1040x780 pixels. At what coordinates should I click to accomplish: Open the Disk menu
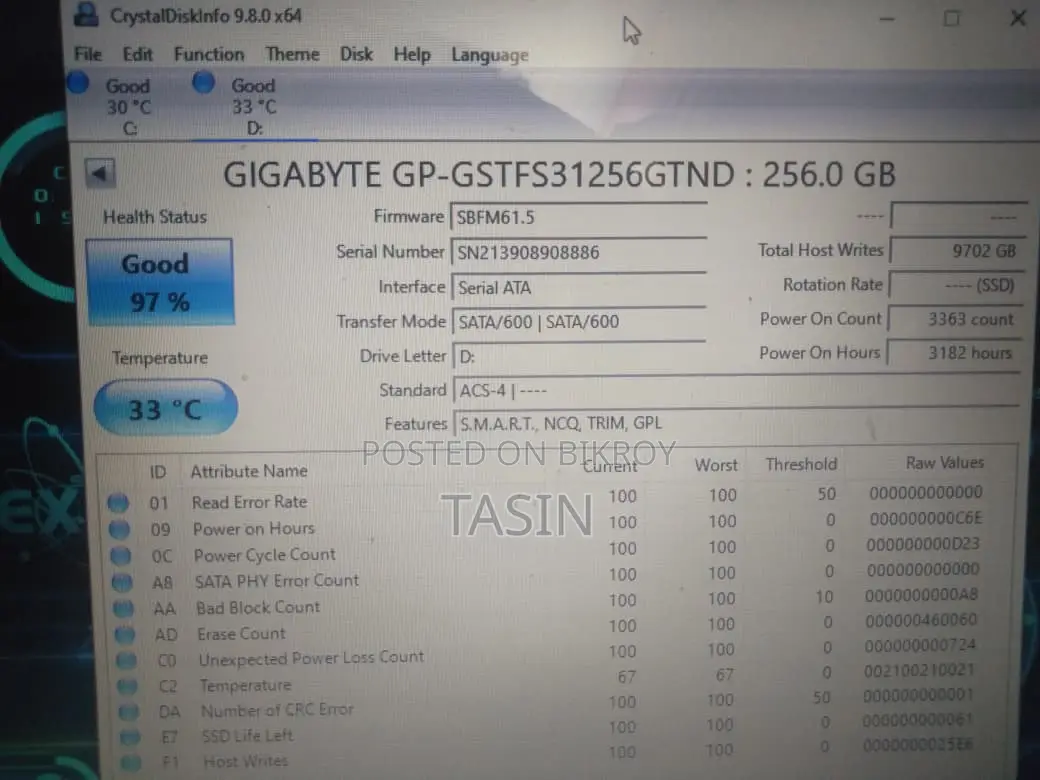pos(356,54)
